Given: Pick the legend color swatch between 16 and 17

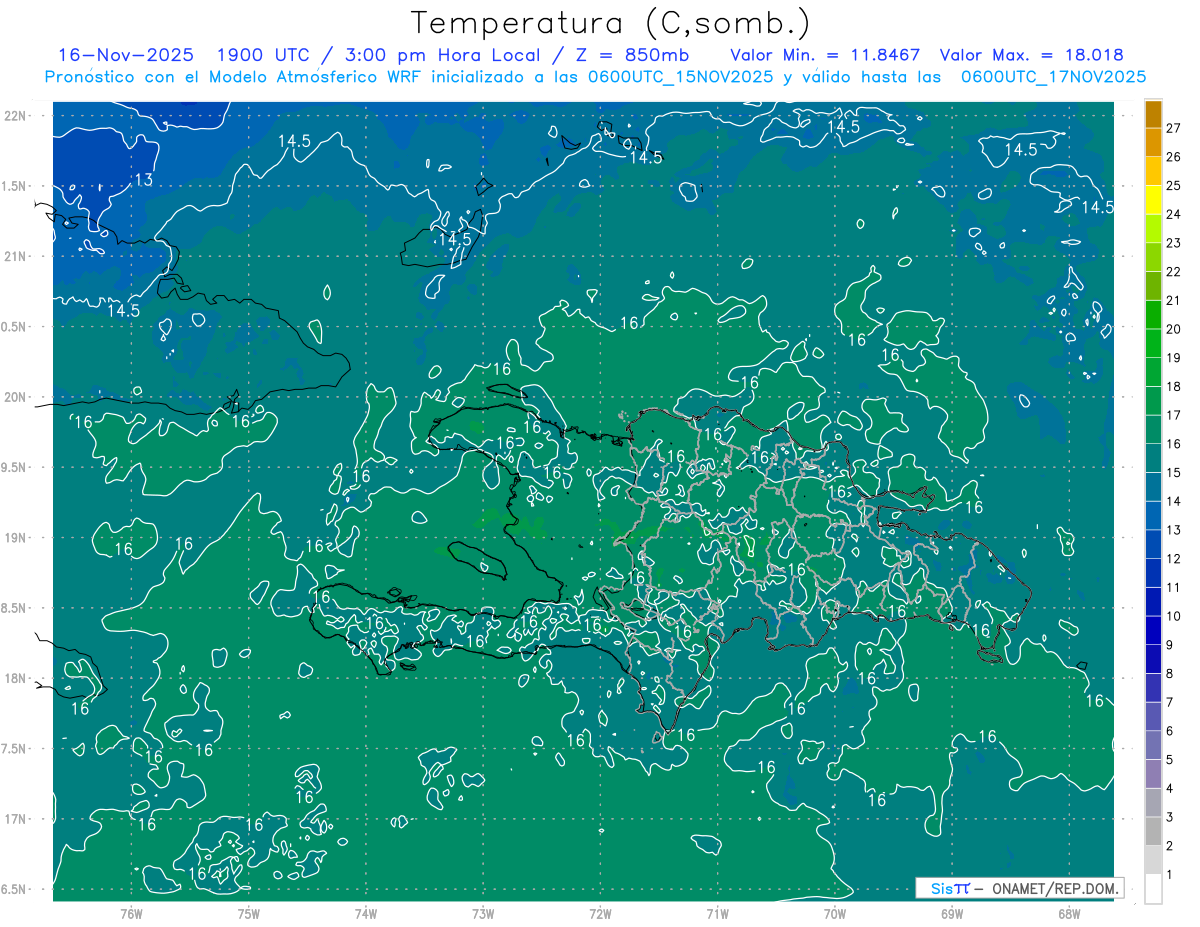Looking at the screenshot, I should pyautogui.click(x=1153, y=430).
